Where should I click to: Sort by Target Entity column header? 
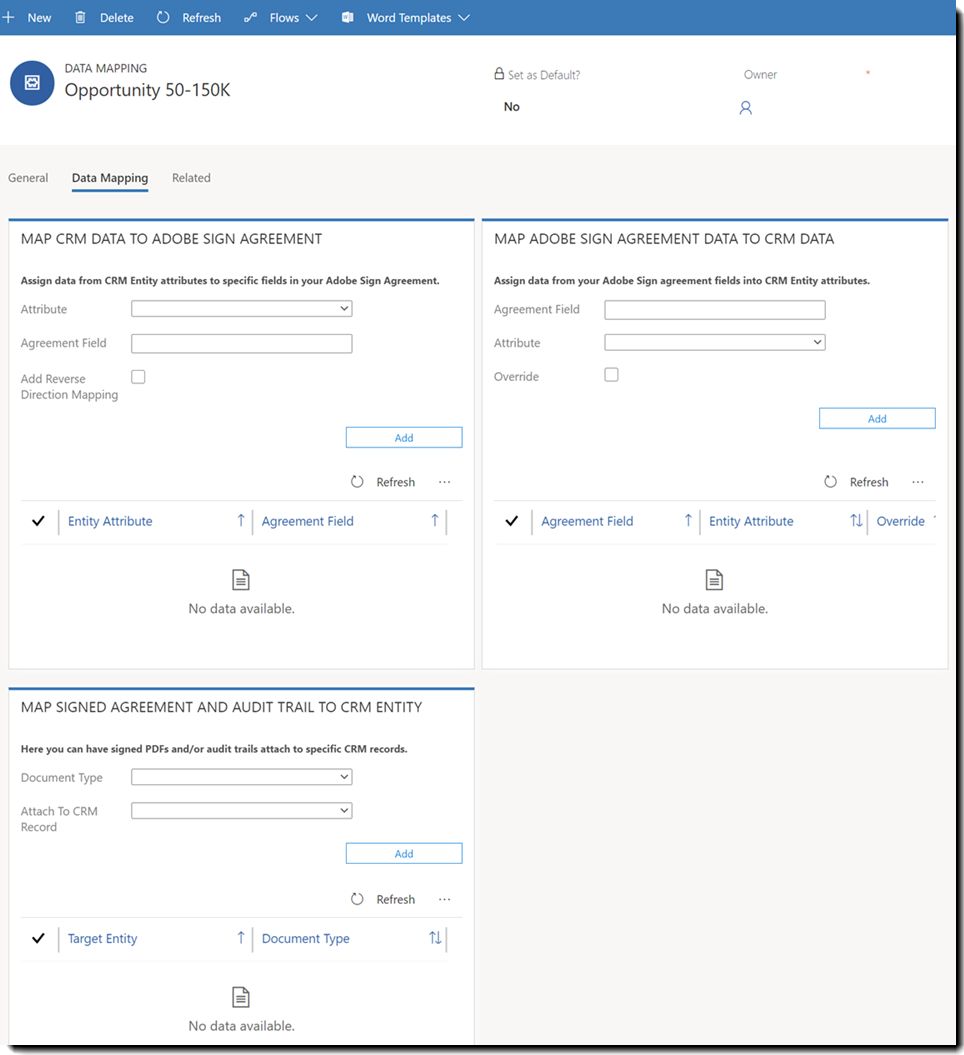coord(102,939)
